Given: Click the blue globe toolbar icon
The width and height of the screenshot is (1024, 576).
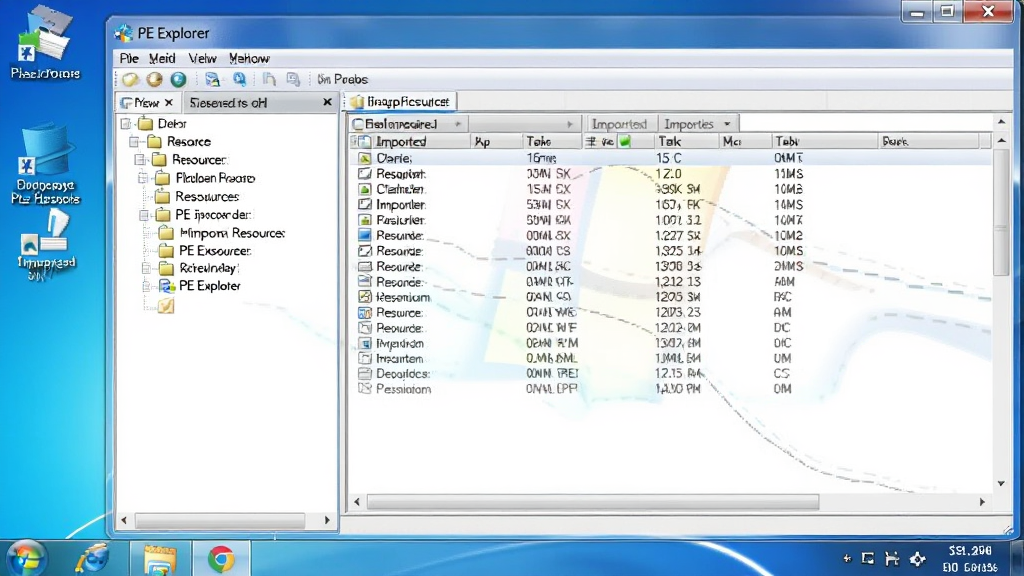Looking at the screenshot, I should [x=178, y=80].
